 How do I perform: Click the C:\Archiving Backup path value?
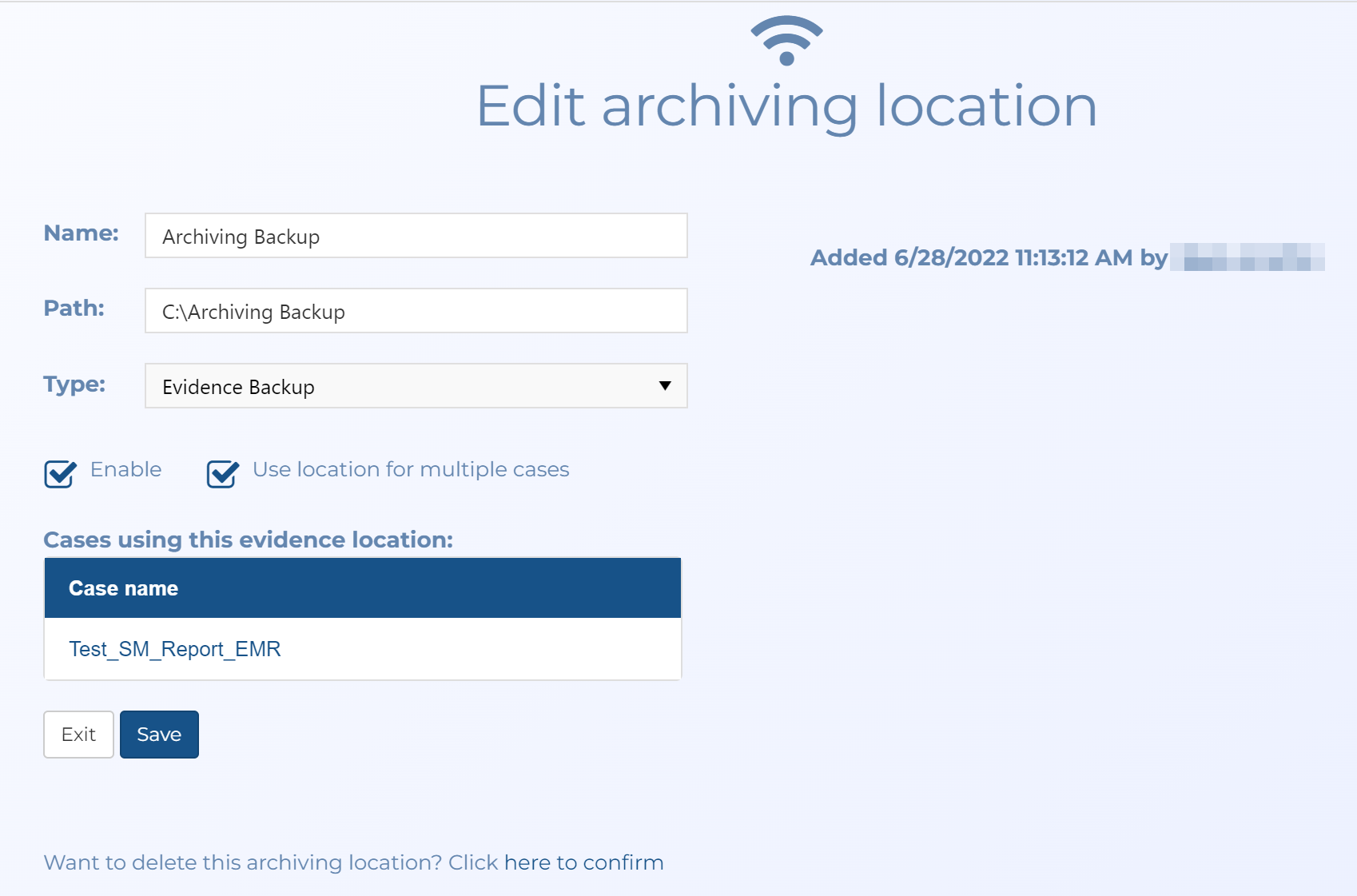[415, 311]
